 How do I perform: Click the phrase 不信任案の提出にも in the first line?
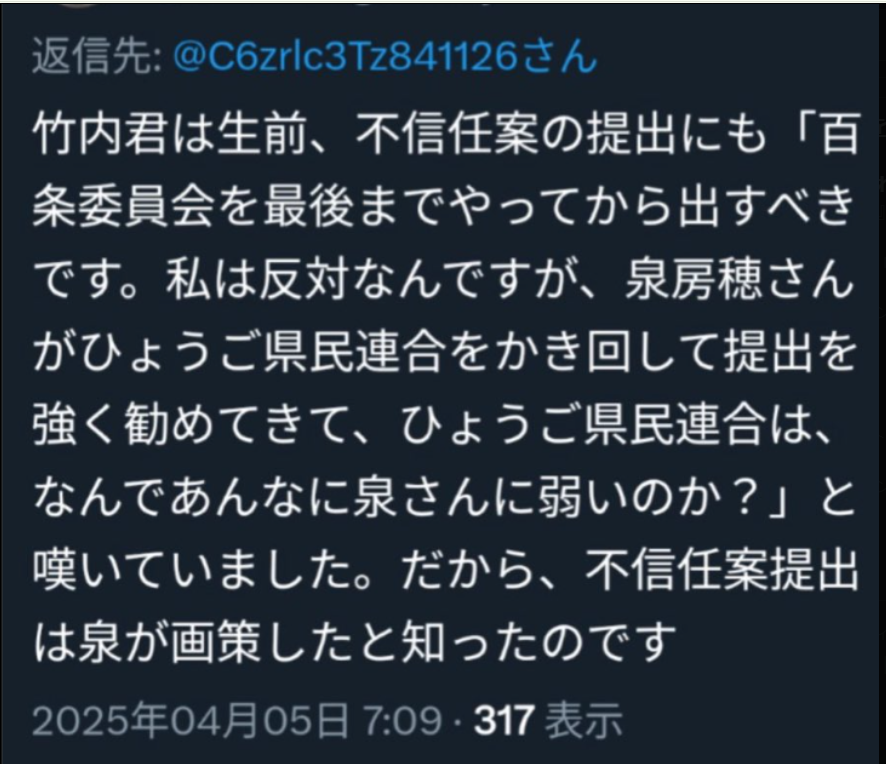tap(561, 136)
